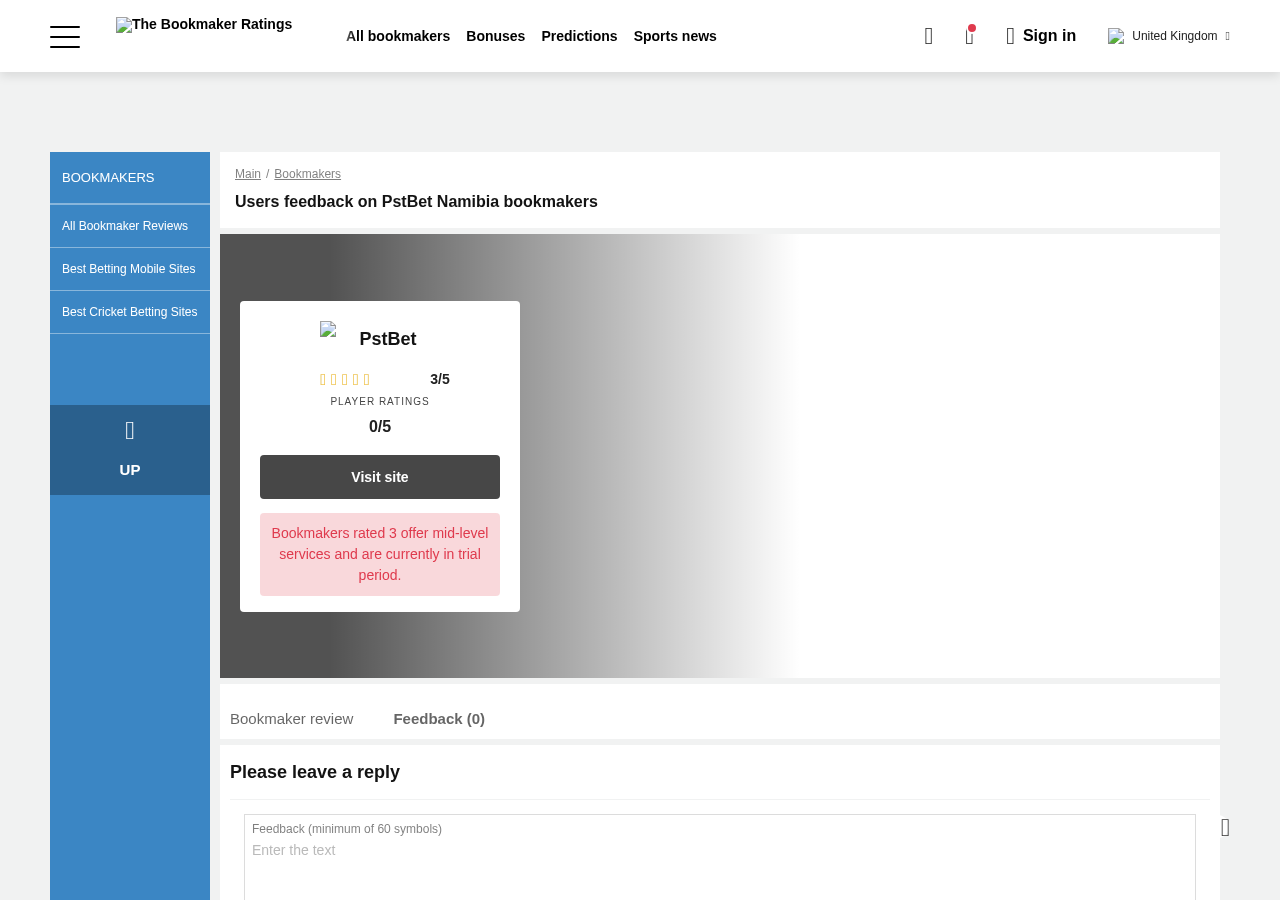Click the 'Bookmakers rated 3' notice text

380,554
